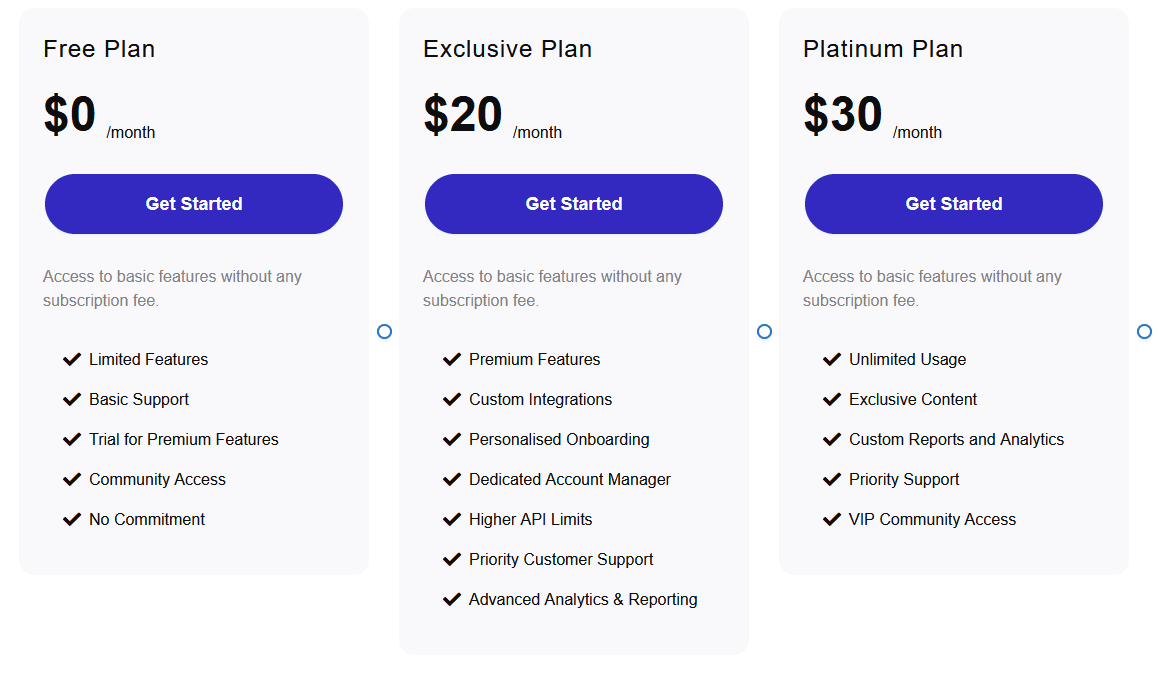
Task: Click the Higher API Limits list item
Action: point(530,519)
